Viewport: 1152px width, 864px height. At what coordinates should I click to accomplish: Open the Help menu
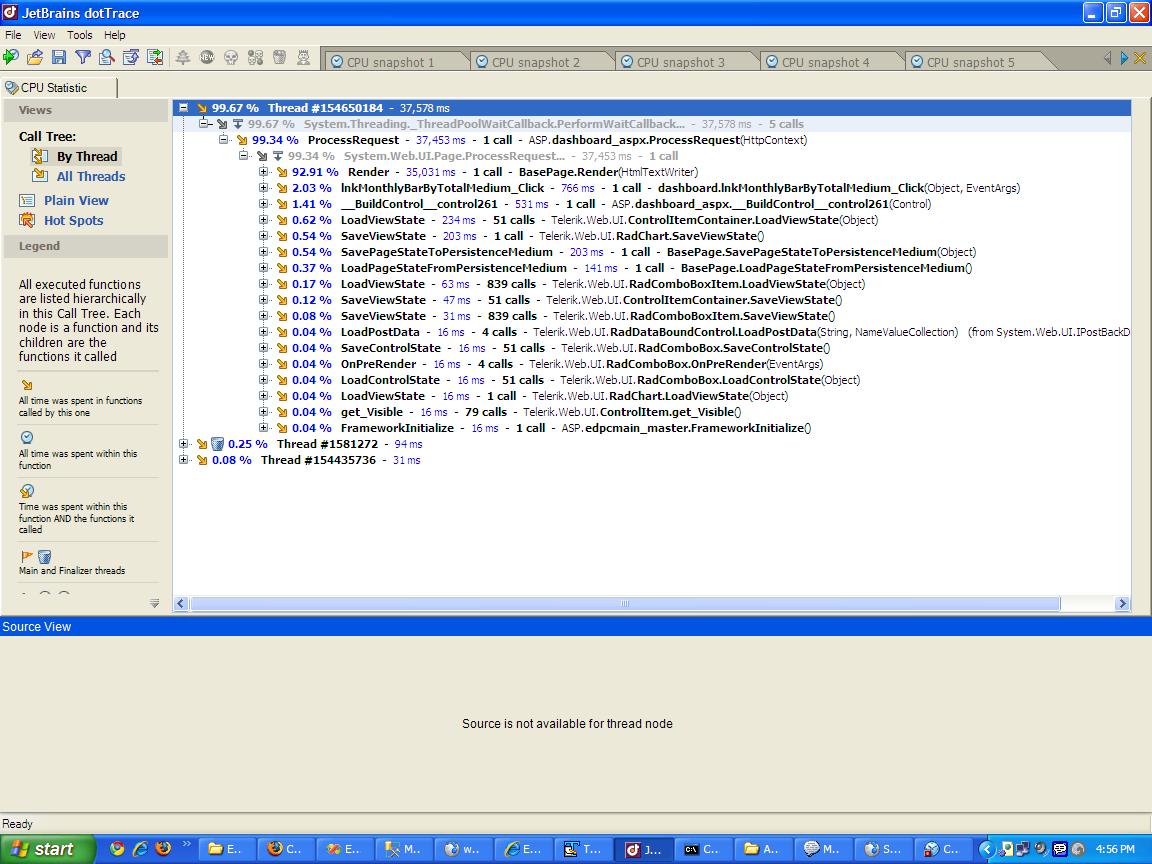[115, 35]
